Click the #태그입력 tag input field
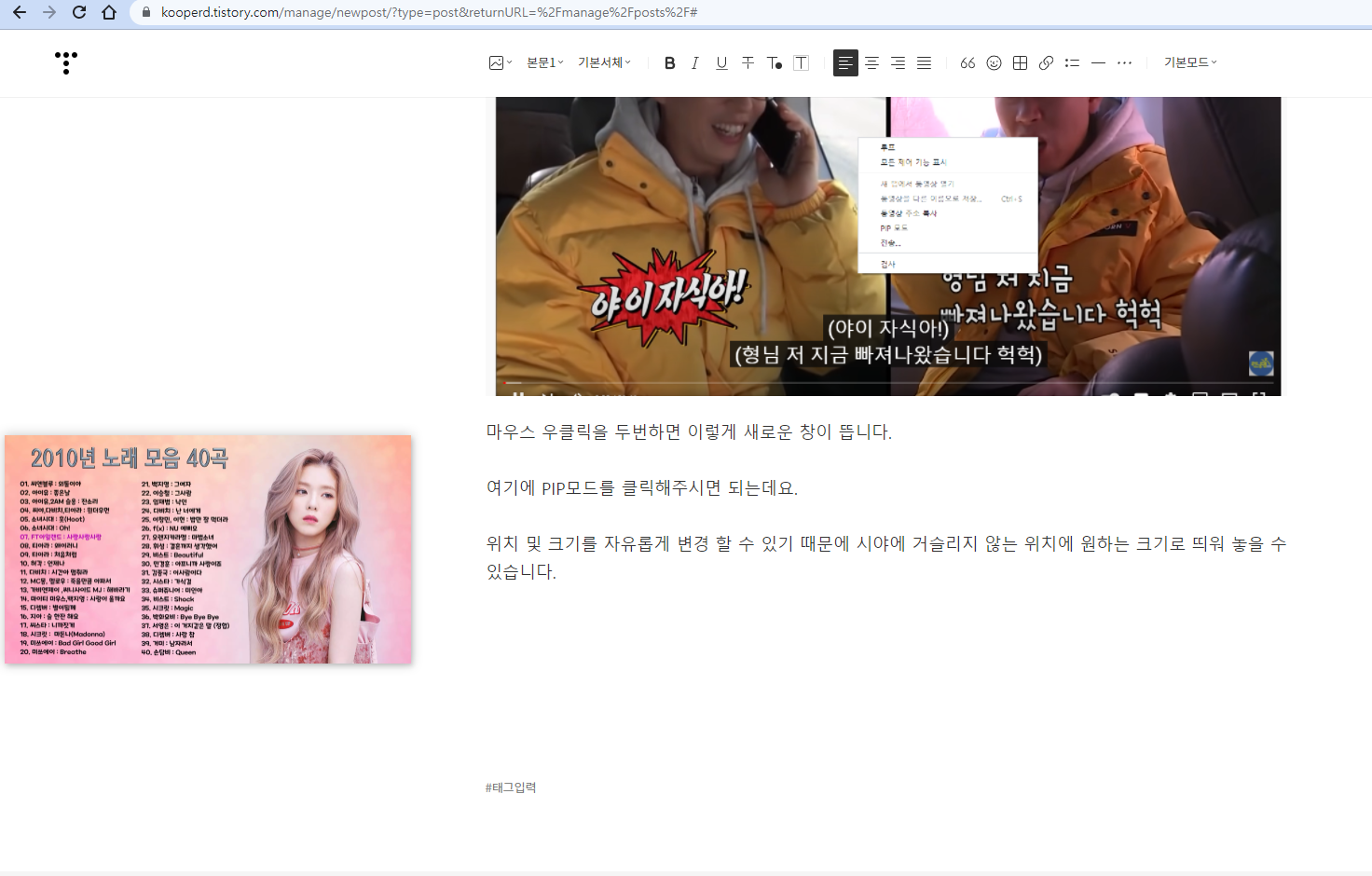Screen dimensions: 1372x876 coord(511,787)
